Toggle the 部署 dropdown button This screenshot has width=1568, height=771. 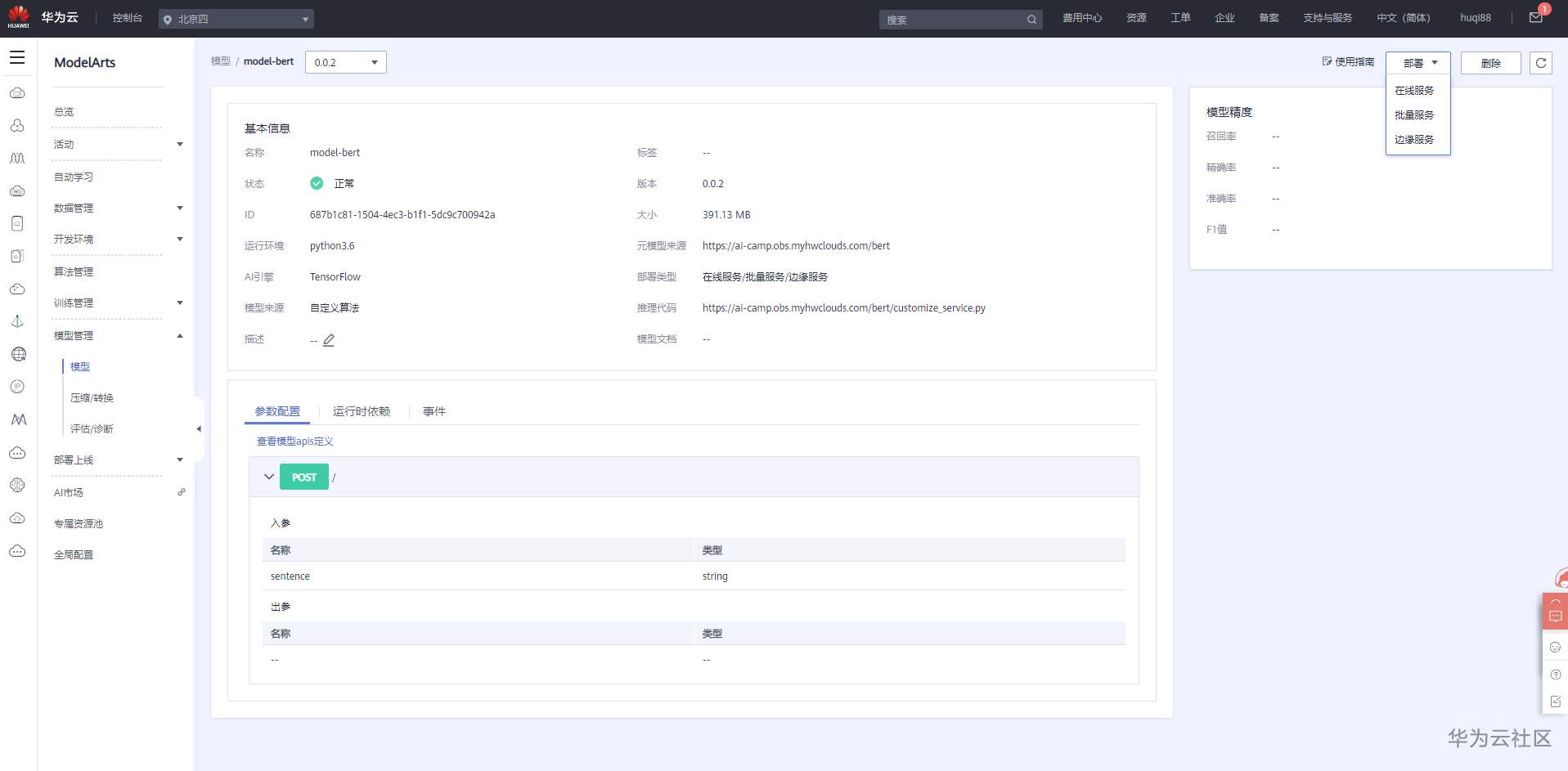tap(1418, 63)
